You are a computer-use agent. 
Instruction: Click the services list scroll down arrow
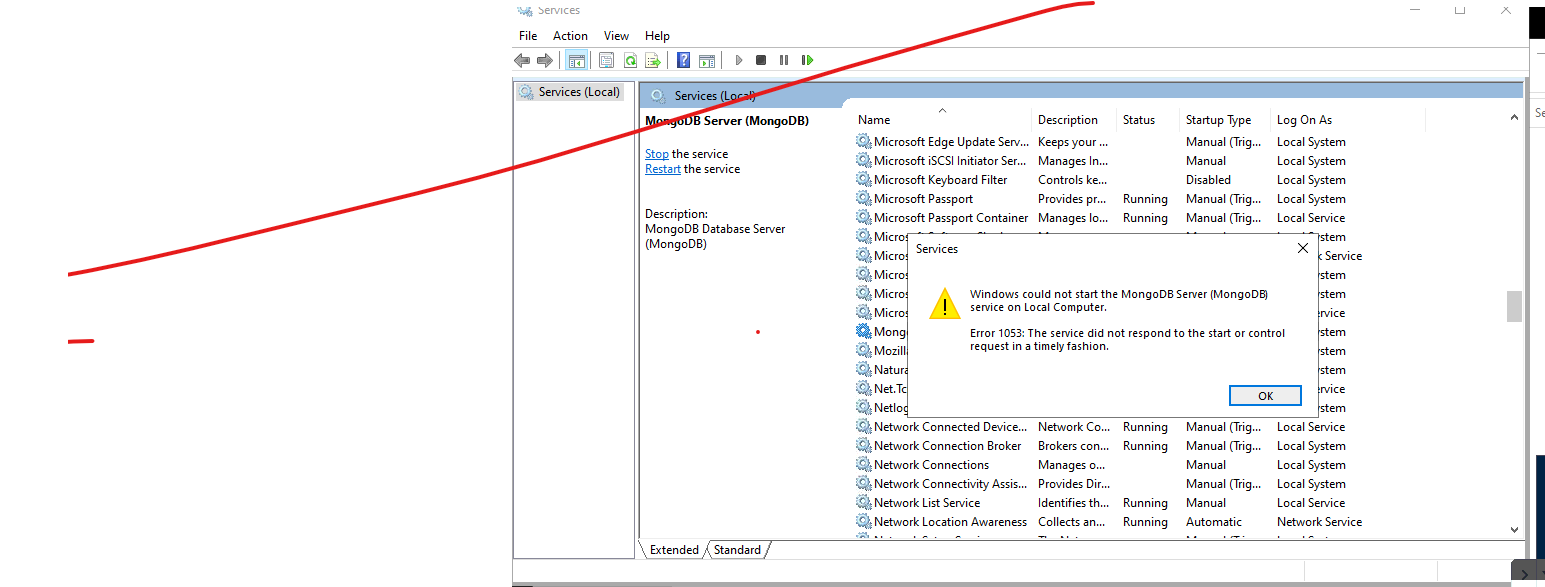[1514, 530]
